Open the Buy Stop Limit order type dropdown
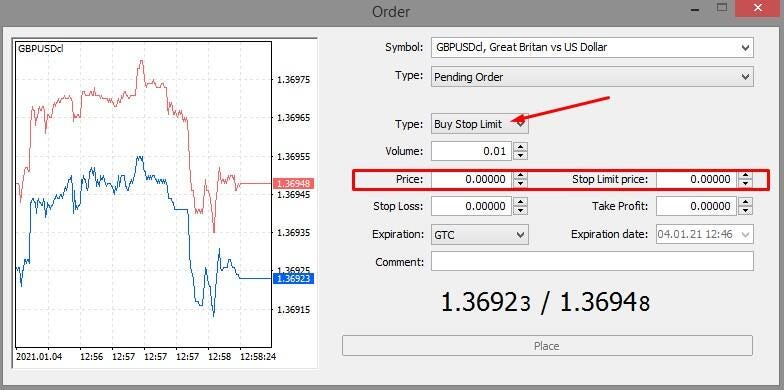 480,124
